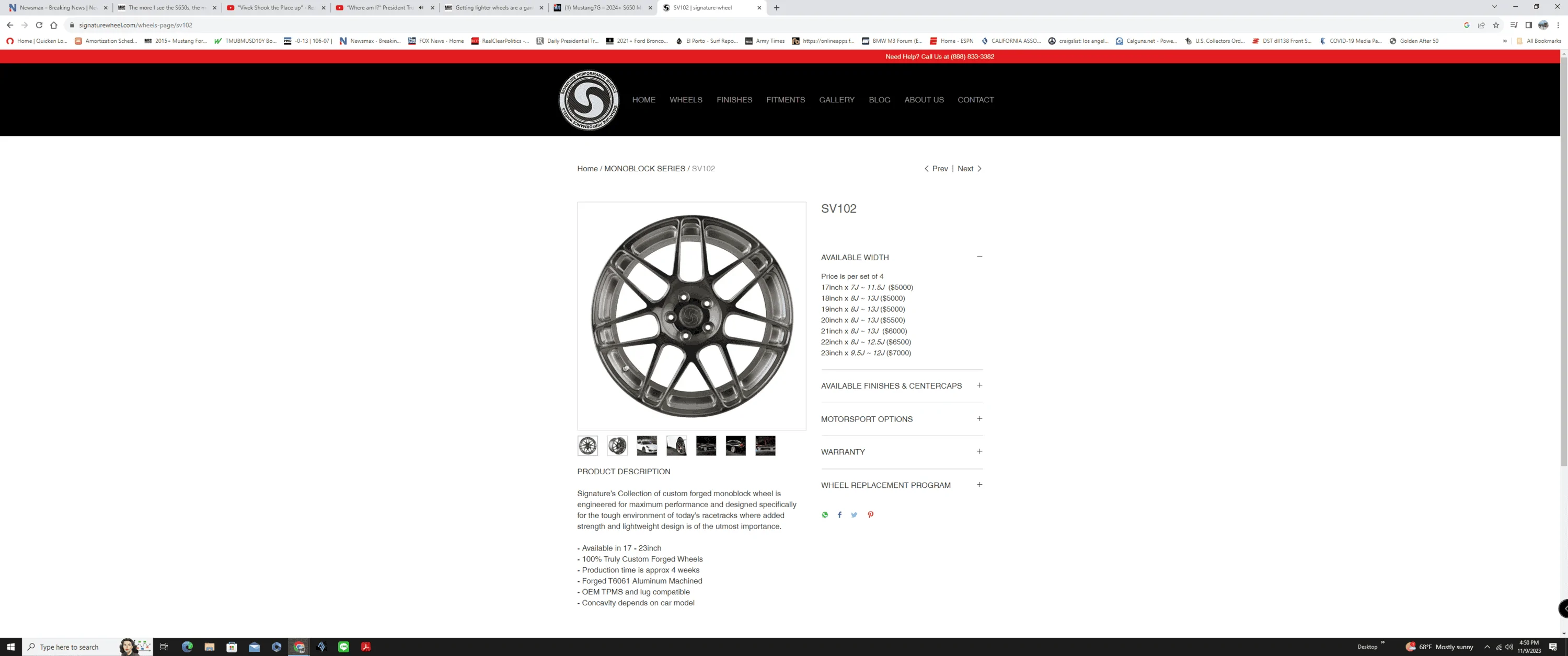Show hidden system tray icons

pyautogui.click(x=1487, y=647)
